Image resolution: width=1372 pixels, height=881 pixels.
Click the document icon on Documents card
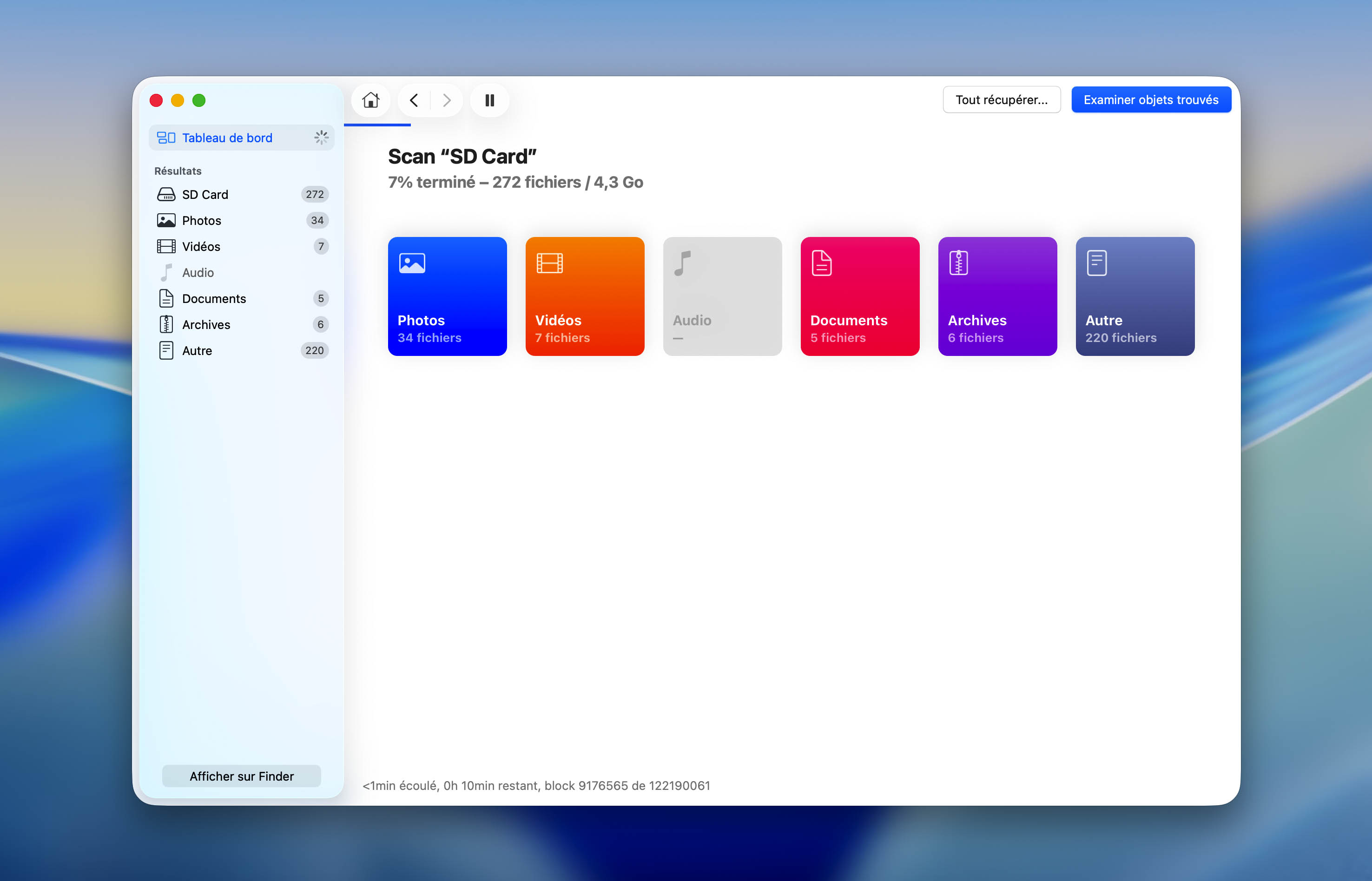coord(822,263)
